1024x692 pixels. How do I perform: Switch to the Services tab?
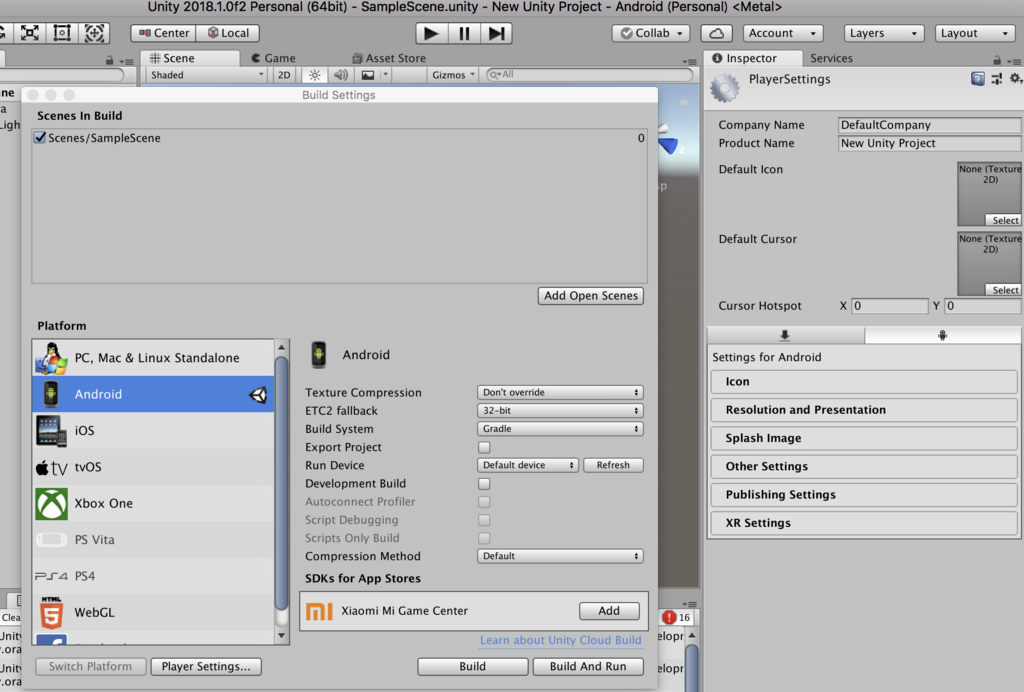[831, 58]
